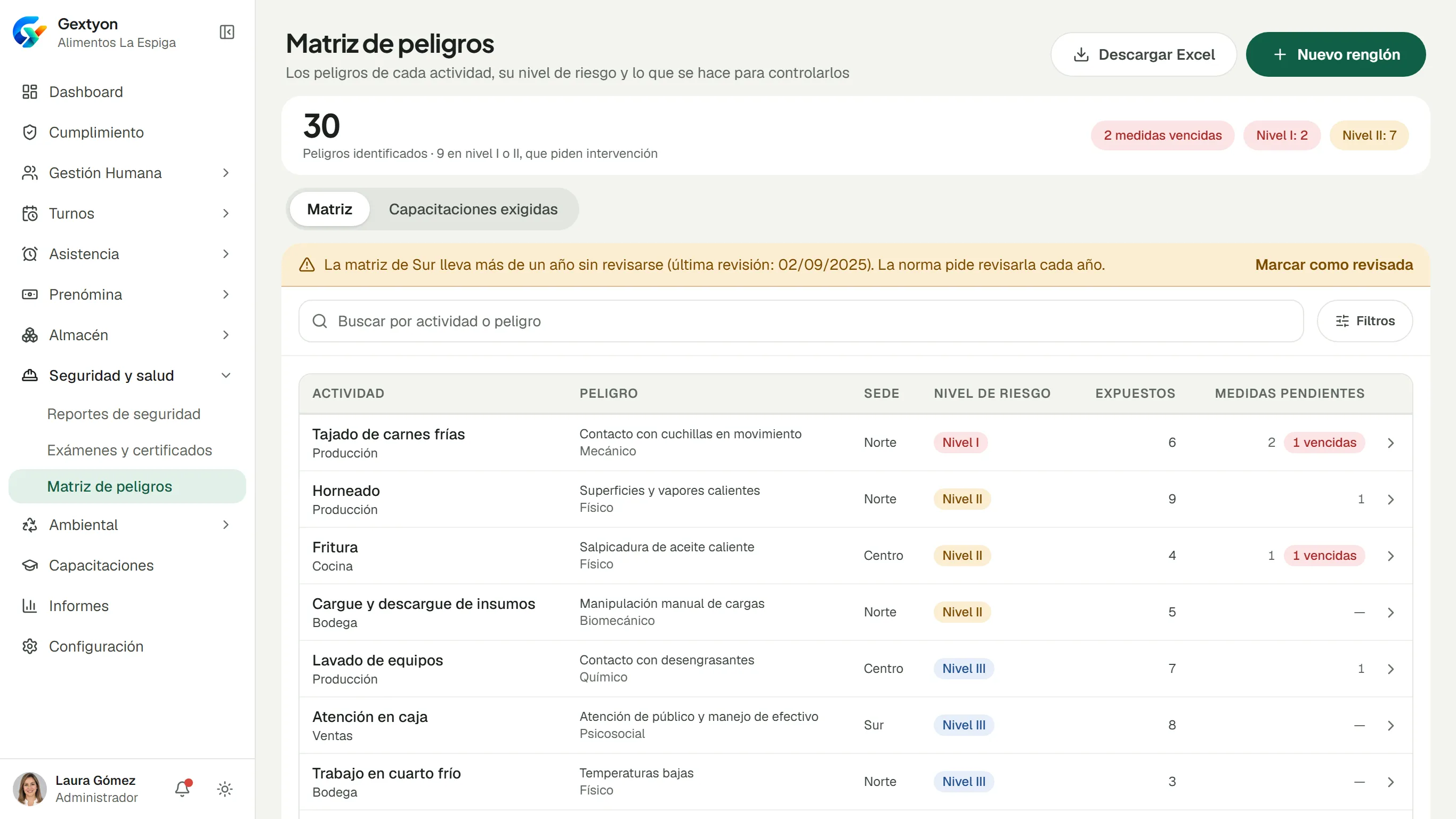The height and width of the screenshot is (819, 1456).
Task: Click the Configuración gear icon
Action: tap(29, 646)
